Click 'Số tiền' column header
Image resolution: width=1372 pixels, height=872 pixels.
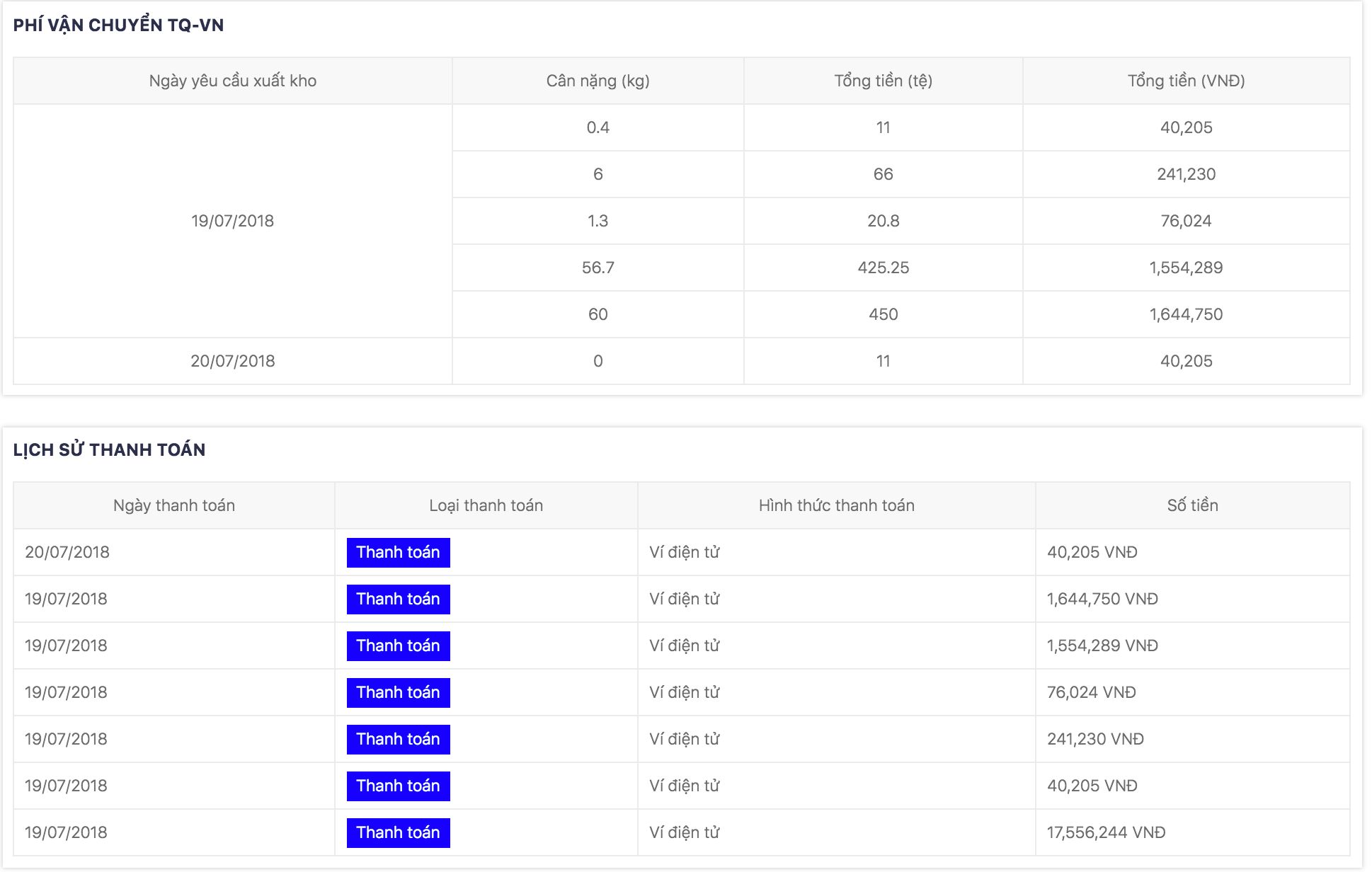[1193, 505]
